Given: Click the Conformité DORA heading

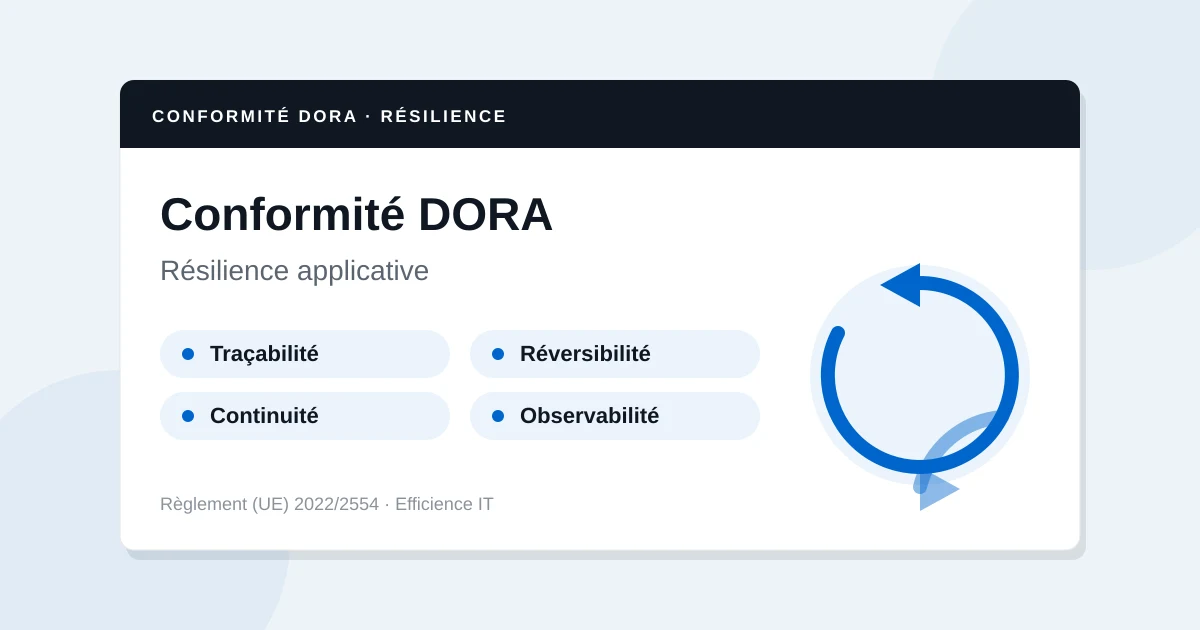Looking at the screenshot, I should (x=356, y=214).
